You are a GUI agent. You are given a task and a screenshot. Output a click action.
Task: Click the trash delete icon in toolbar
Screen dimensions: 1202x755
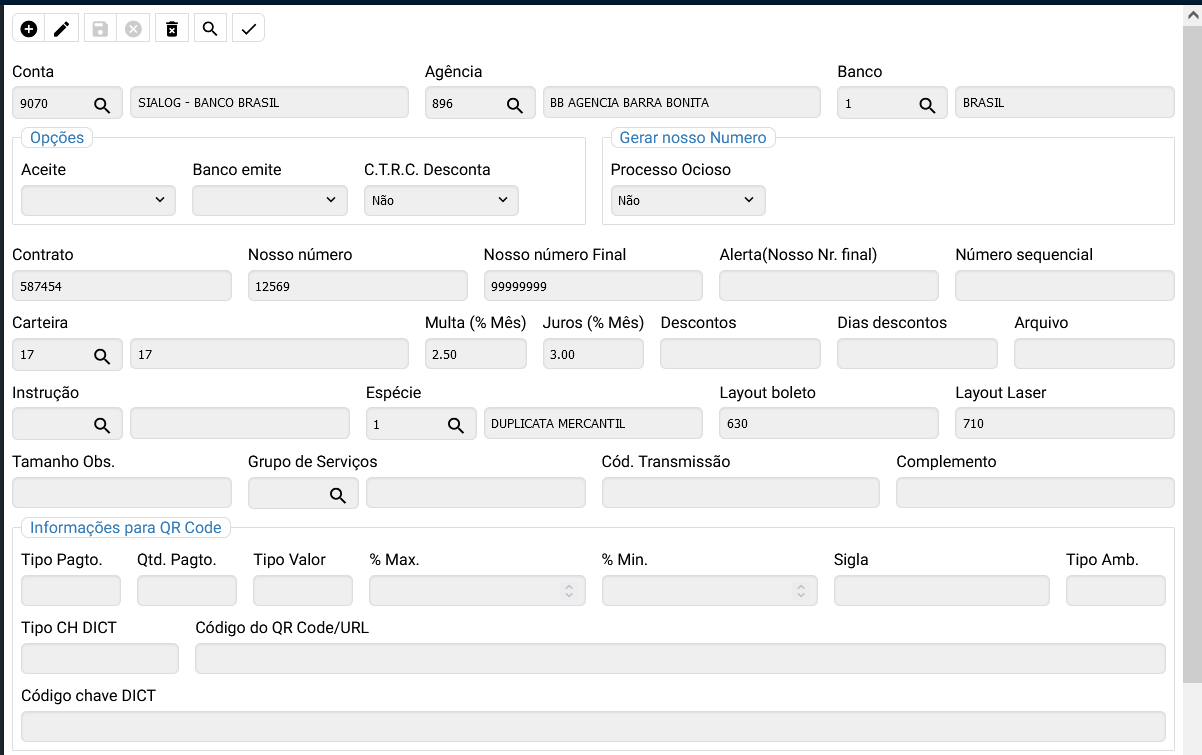point(172,29)
